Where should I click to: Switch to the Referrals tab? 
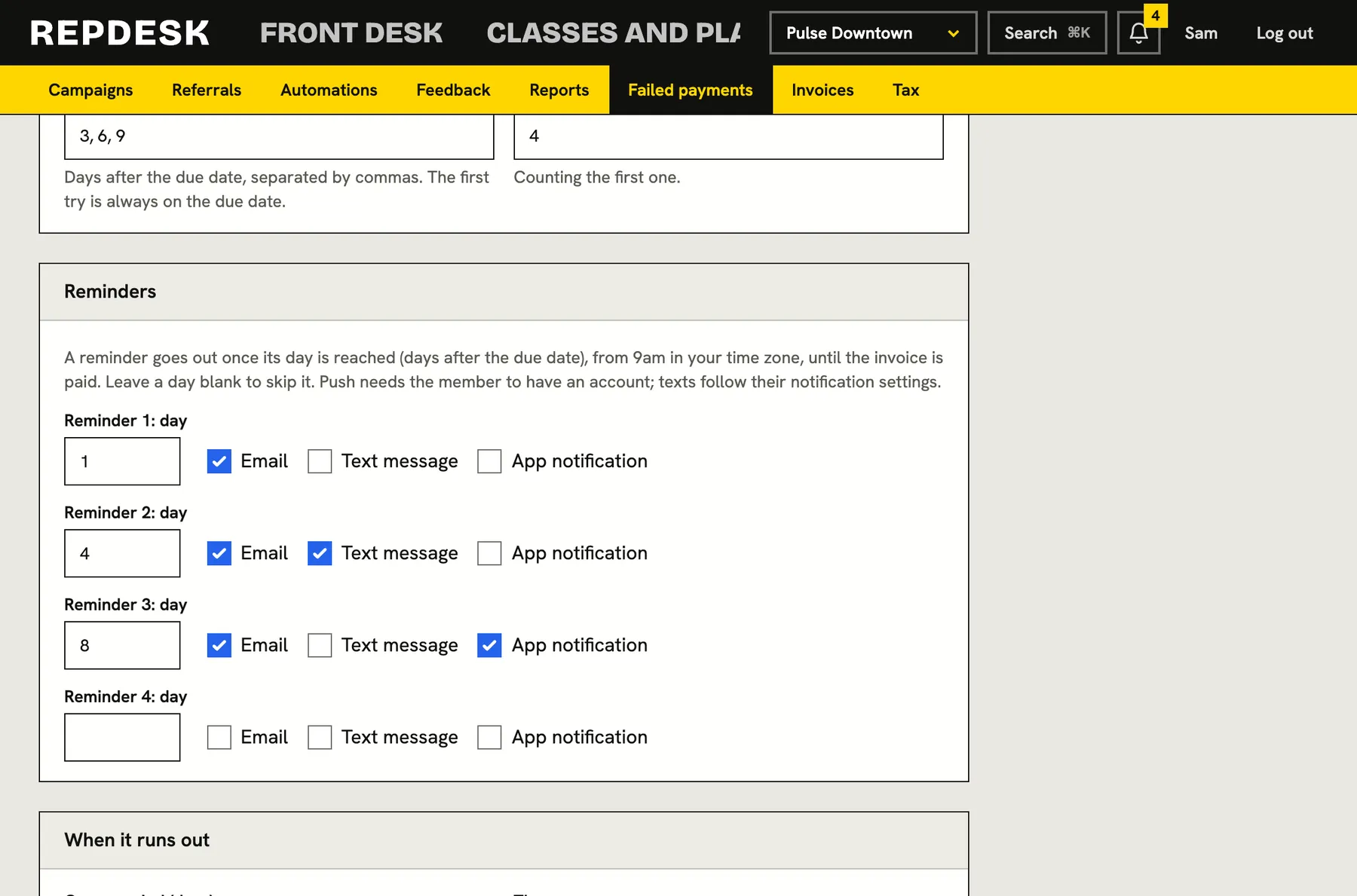(207, 90)
